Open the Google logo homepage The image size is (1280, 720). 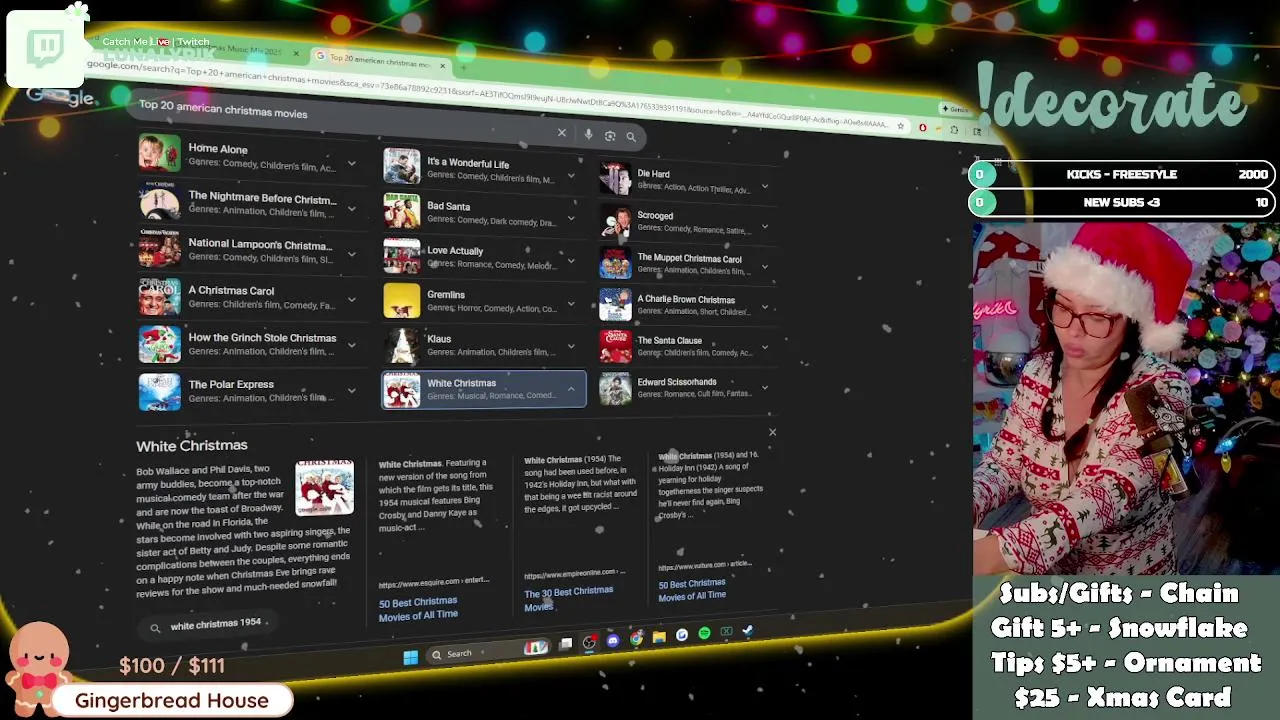tap(60, 96)
